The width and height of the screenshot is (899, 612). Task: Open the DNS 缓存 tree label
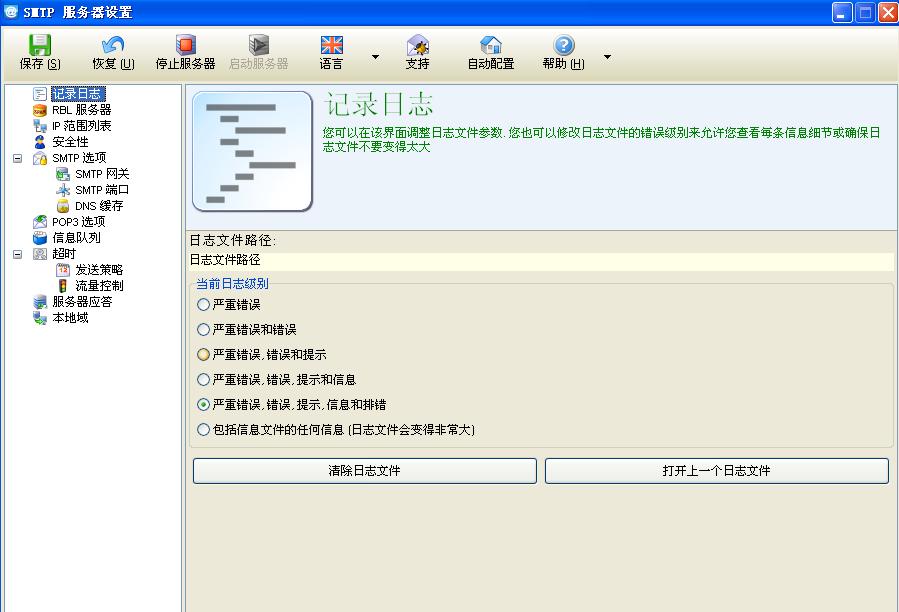99,206
